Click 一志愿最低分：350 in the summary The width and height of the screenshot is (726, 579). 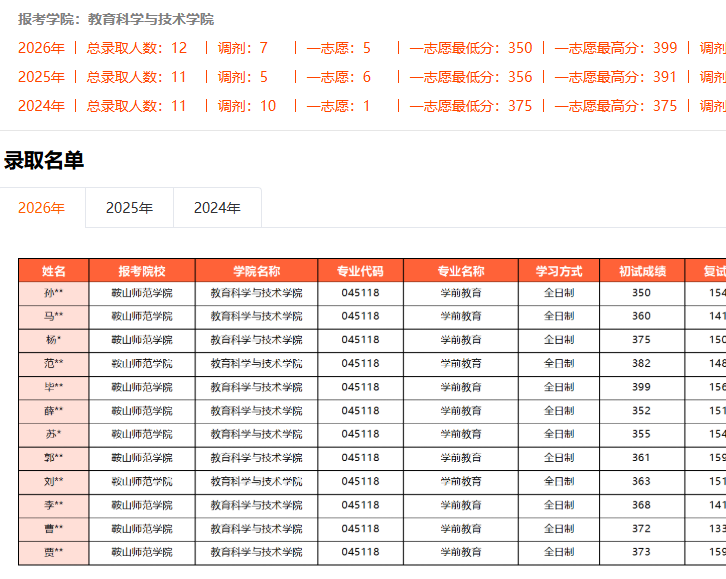pos(471,48)
